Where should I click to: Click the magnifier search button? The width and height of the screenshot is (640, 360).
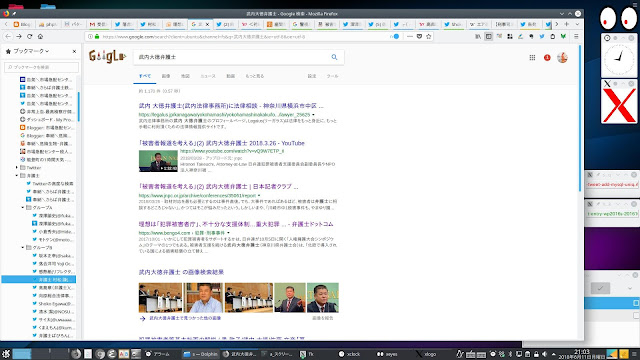click(334, 57)
